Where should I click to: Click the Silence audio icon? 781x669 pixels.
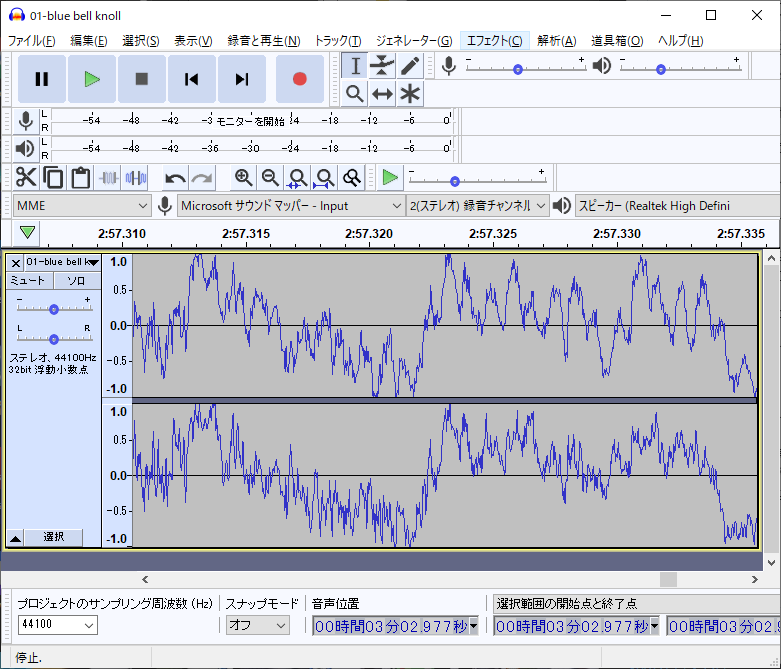pyautogui.click(x=135, y=177)
